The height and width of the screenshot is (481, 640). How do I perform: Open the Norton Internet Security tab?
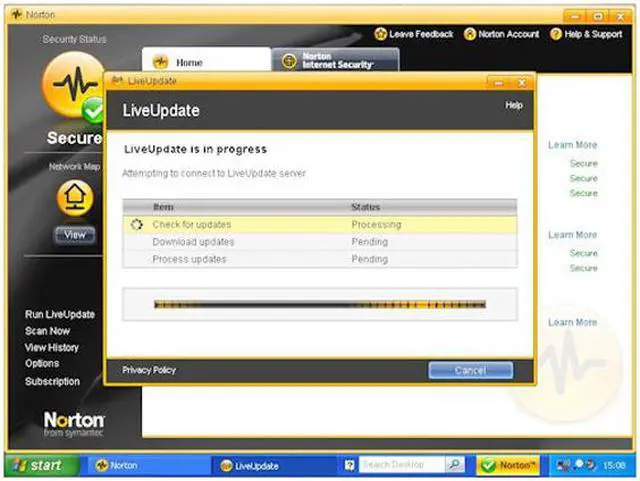pos(335,61)
